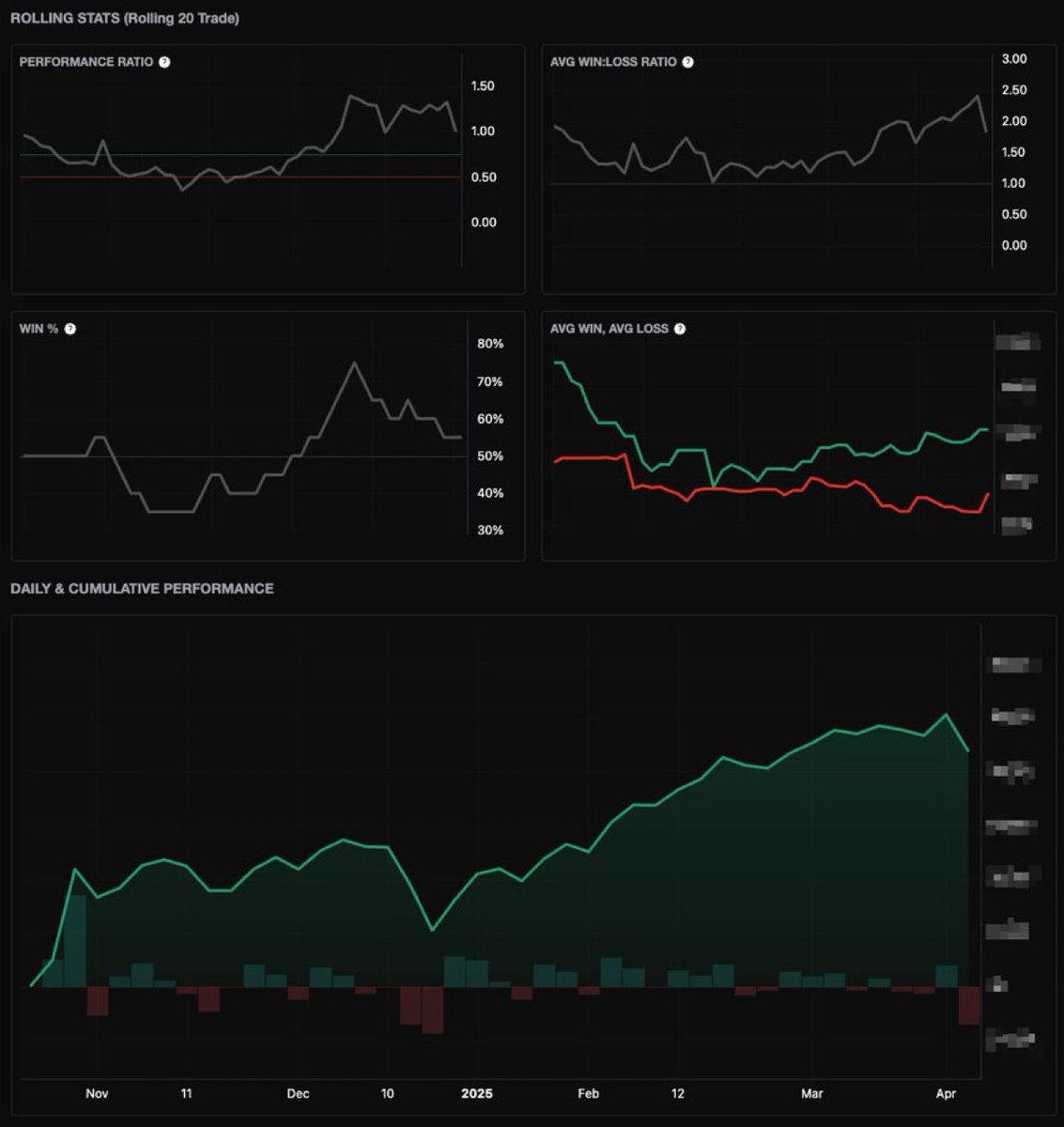The width and height of the screenshot is (1064, 1127).
Task: Select the PERFORMANCE RATIO title
Action: click(86, 62)
